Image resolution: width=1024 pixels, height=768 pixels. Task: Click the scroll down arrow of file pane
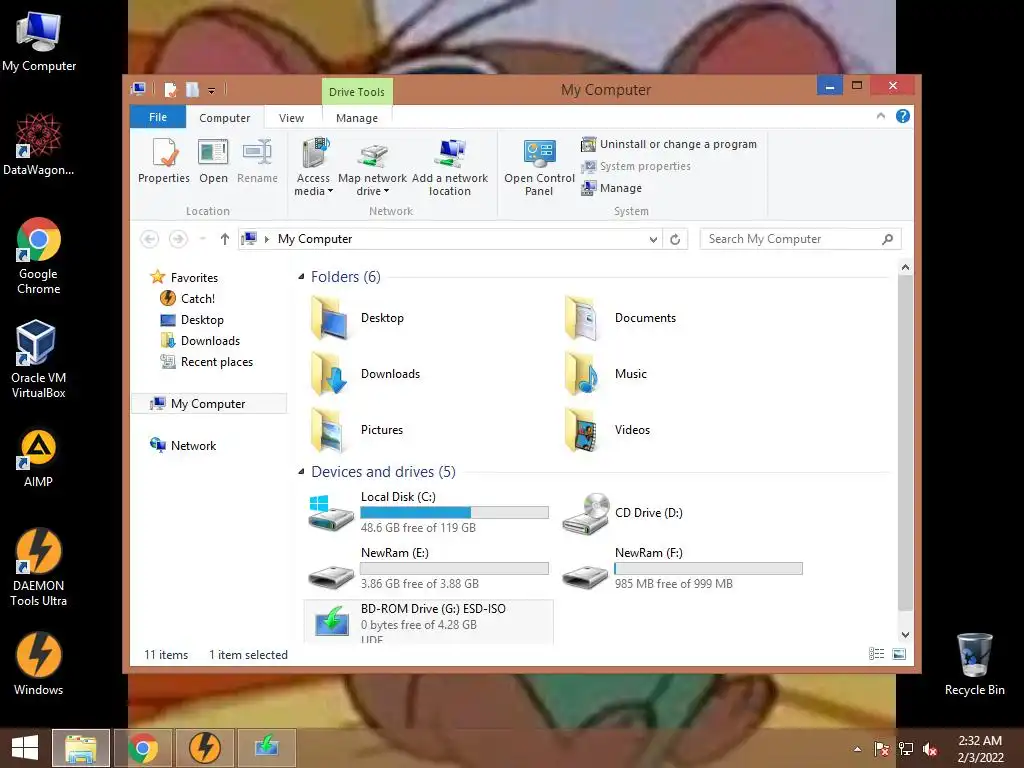pos(905,635)
